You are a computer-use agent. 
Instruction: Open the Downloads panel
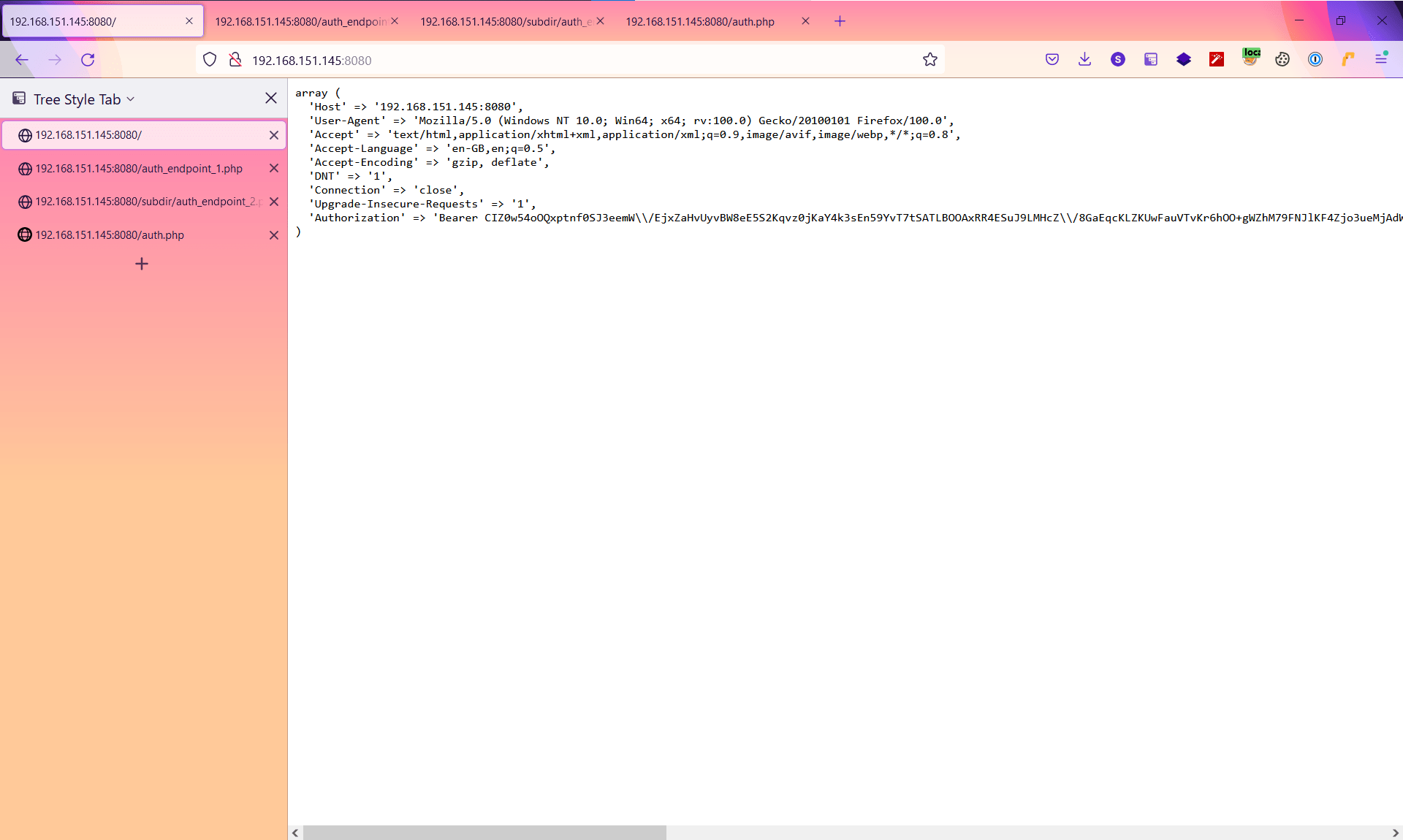click(1084, 60)
